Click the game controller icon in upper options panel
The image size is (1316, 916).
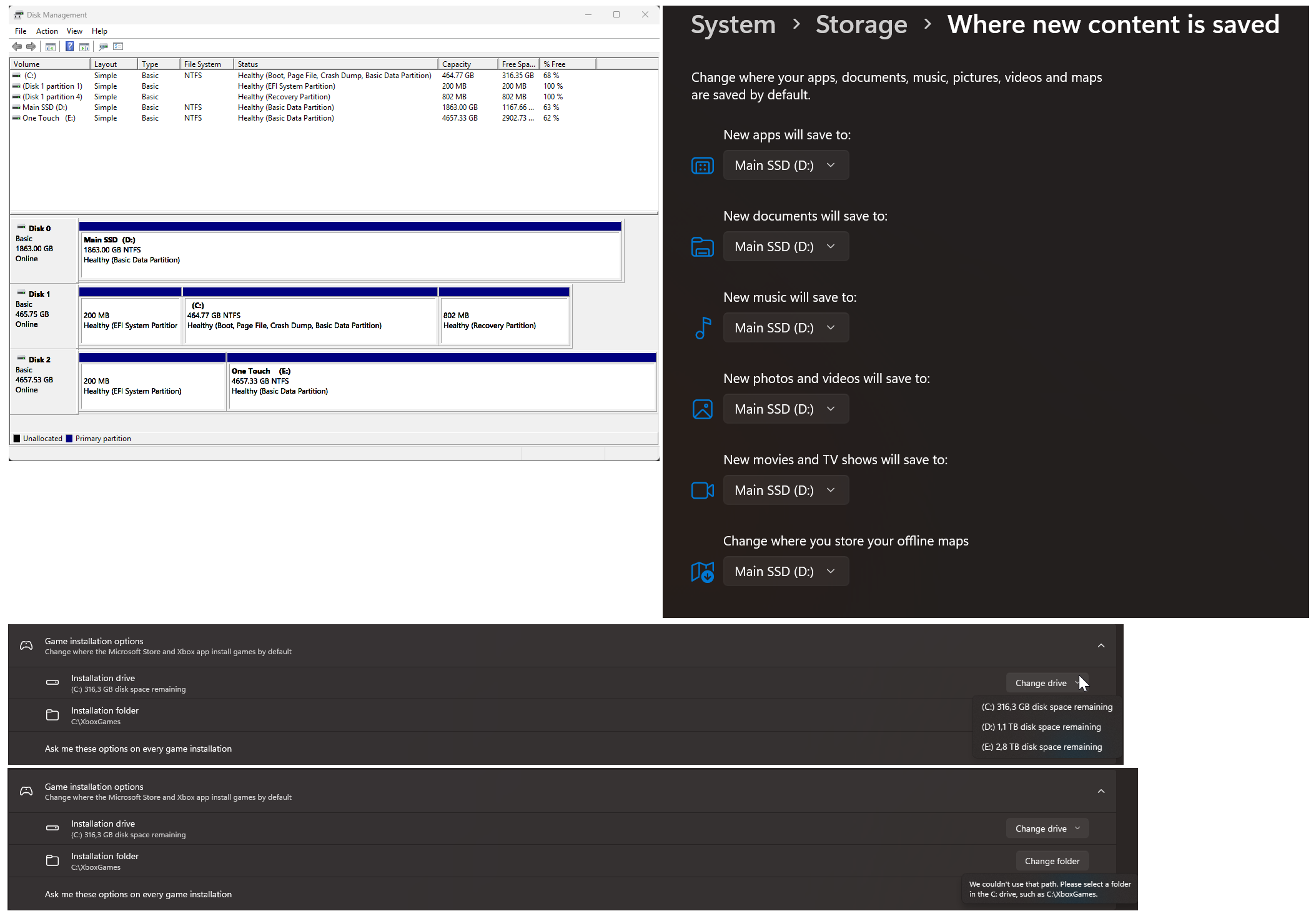tap(26, 645)
